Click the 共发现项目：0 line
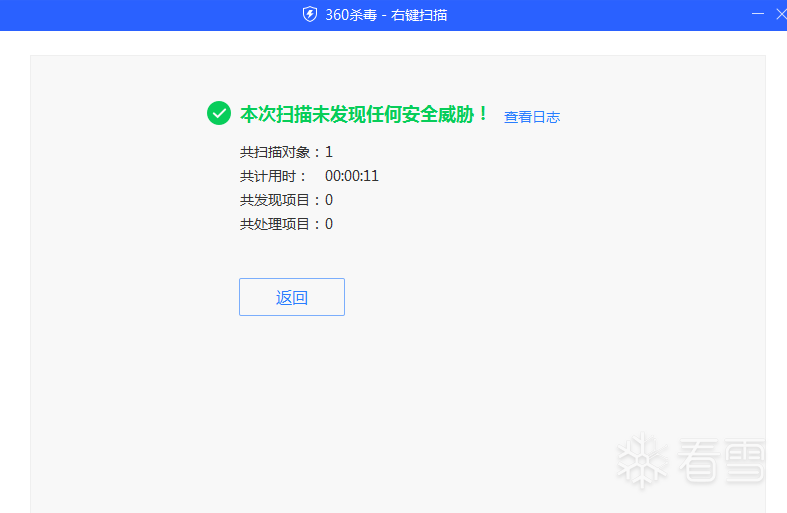 [286, 200]
